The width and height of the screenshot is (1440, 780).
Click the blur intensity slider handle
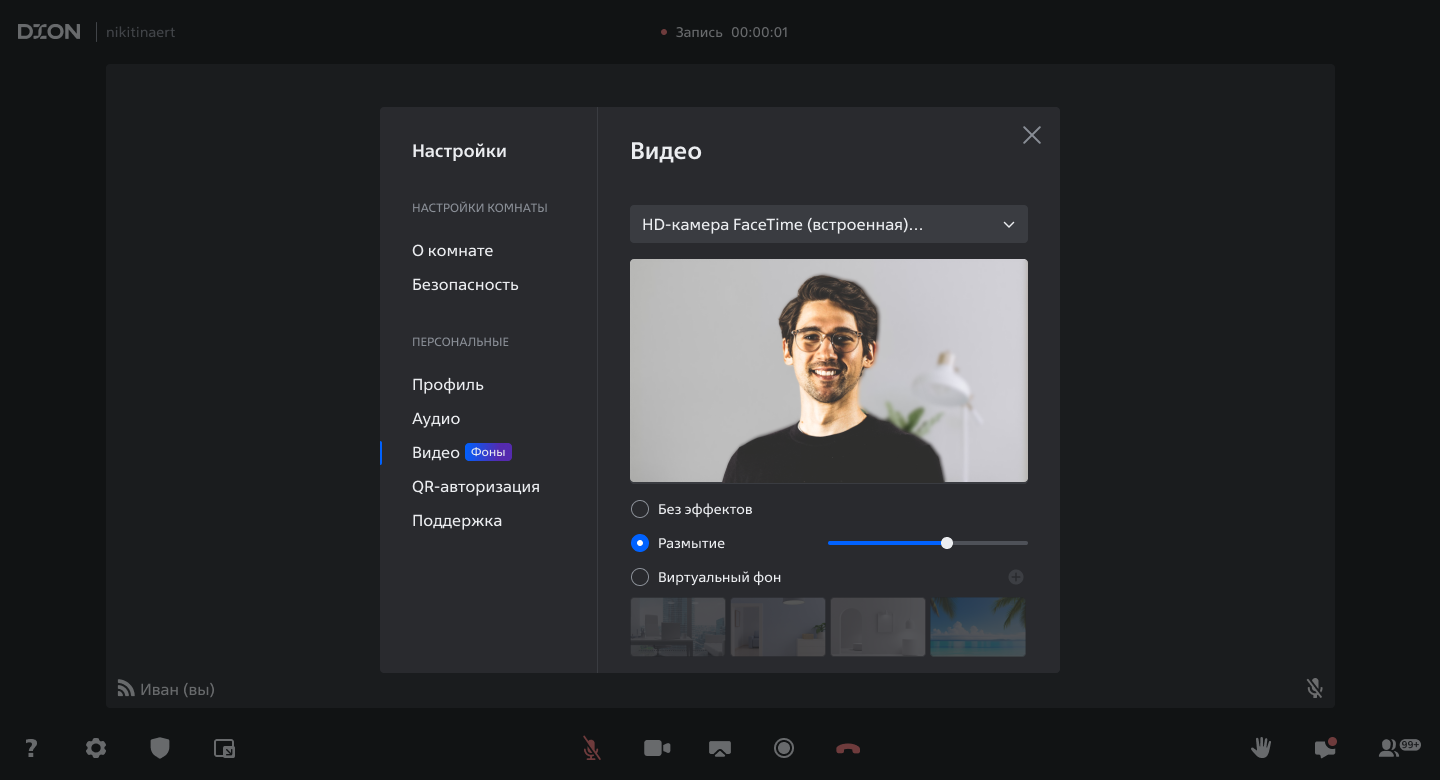(947, 543)
